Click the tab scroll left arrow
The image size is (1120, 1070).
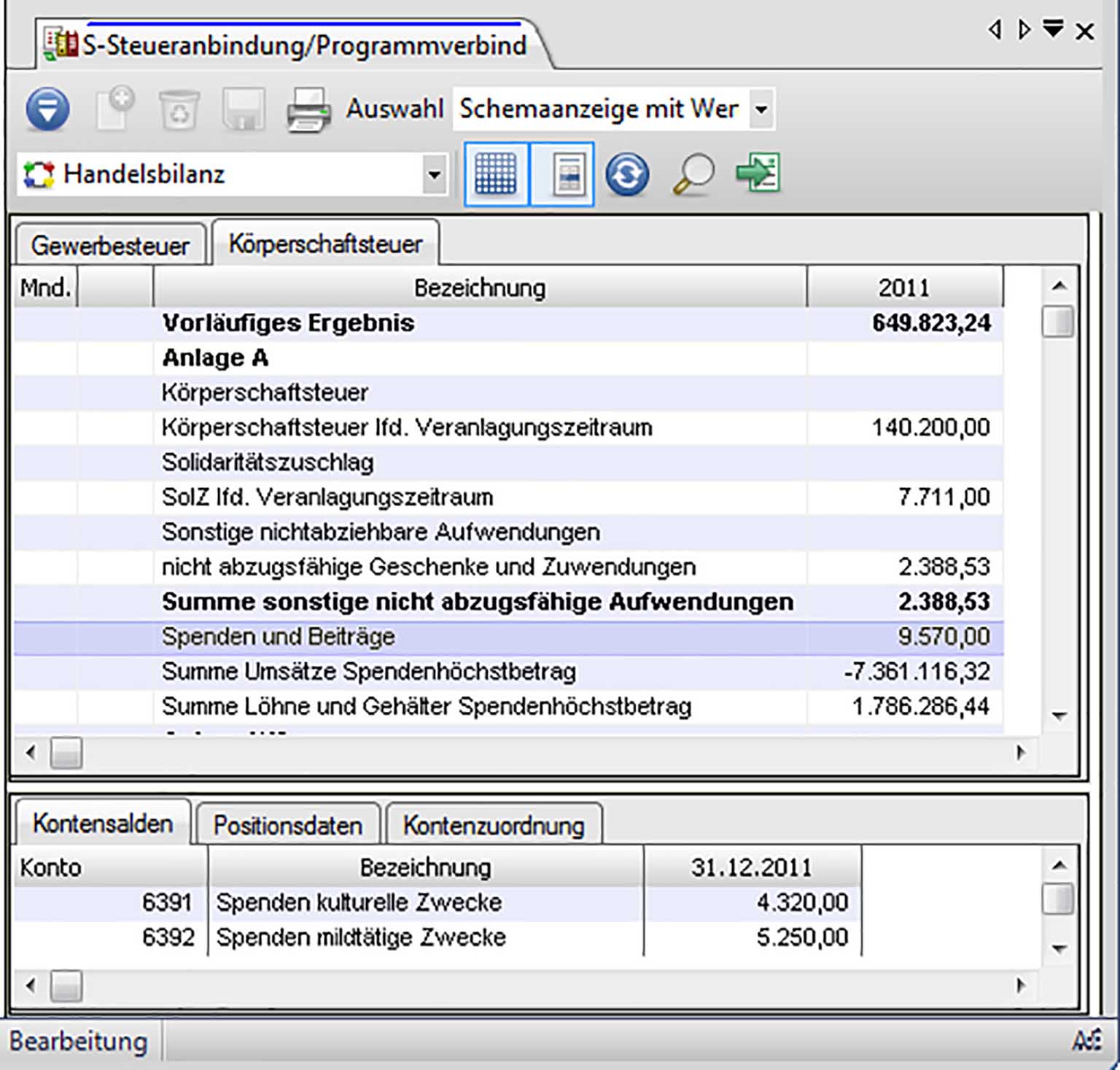point(995,30)
